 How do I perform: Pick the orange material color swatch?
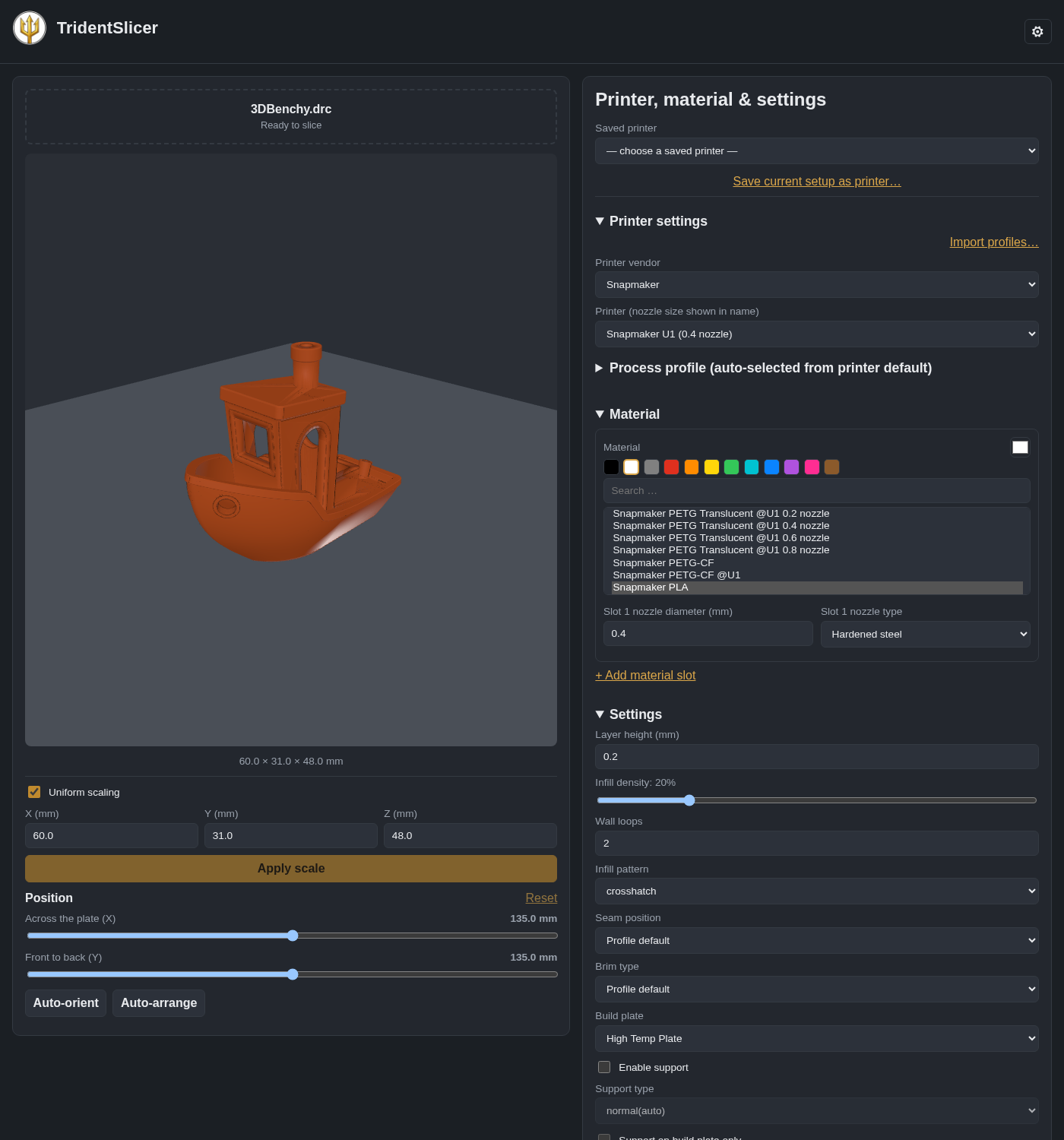tap(692, 467)
